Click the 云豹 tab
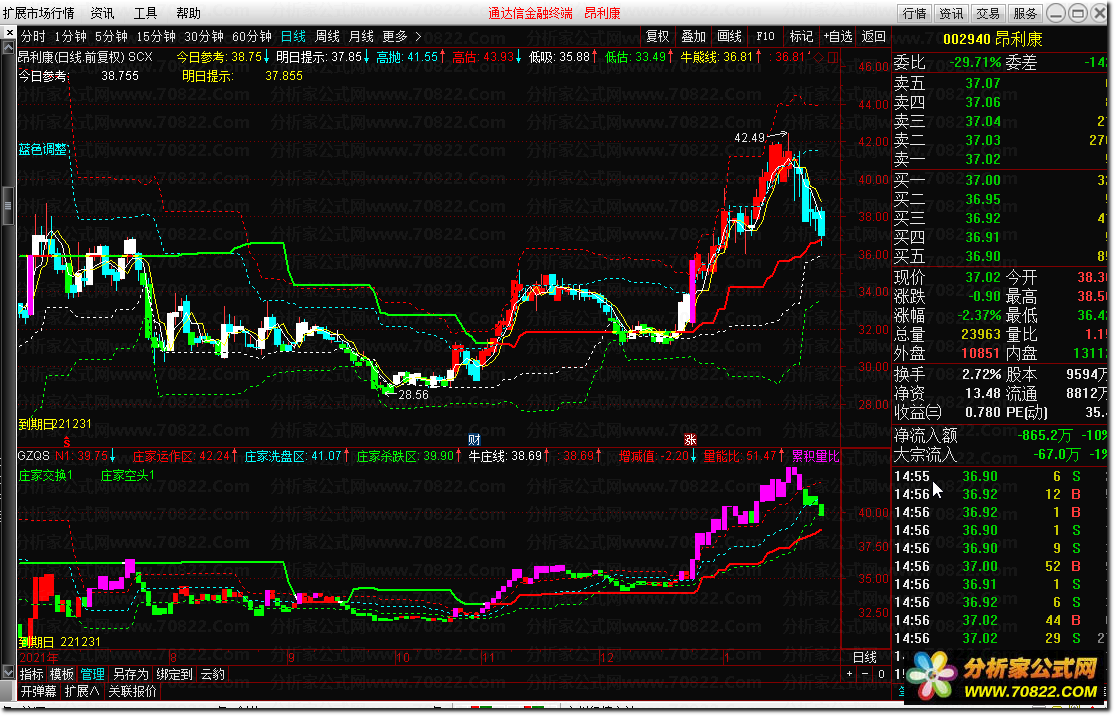 (x=212, y=674)
